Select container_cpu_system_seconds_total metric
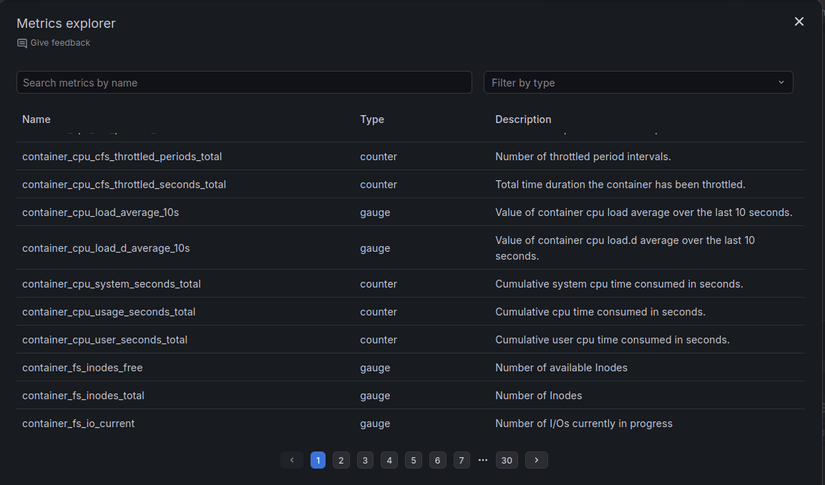The image size is (825, 485). [111, 284]
